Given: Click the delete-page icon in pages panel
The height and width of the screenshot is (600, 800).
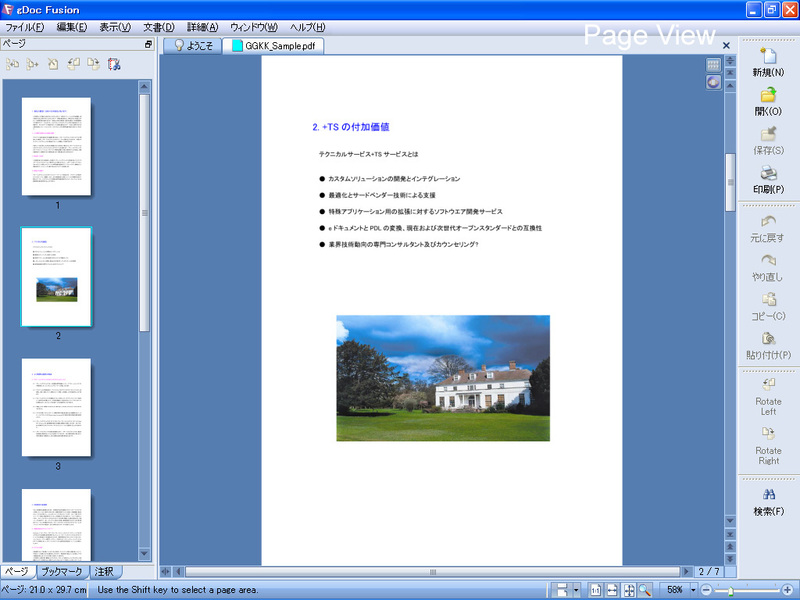Looking at the screenshot, I should coord(53,64).
